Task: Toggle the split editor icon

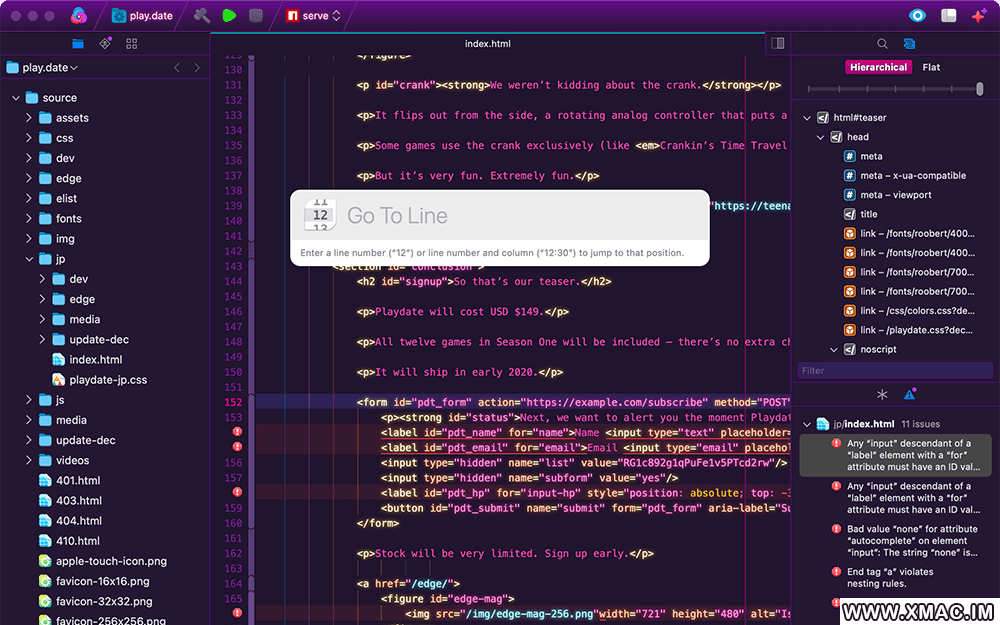Action: click(777, 43)
